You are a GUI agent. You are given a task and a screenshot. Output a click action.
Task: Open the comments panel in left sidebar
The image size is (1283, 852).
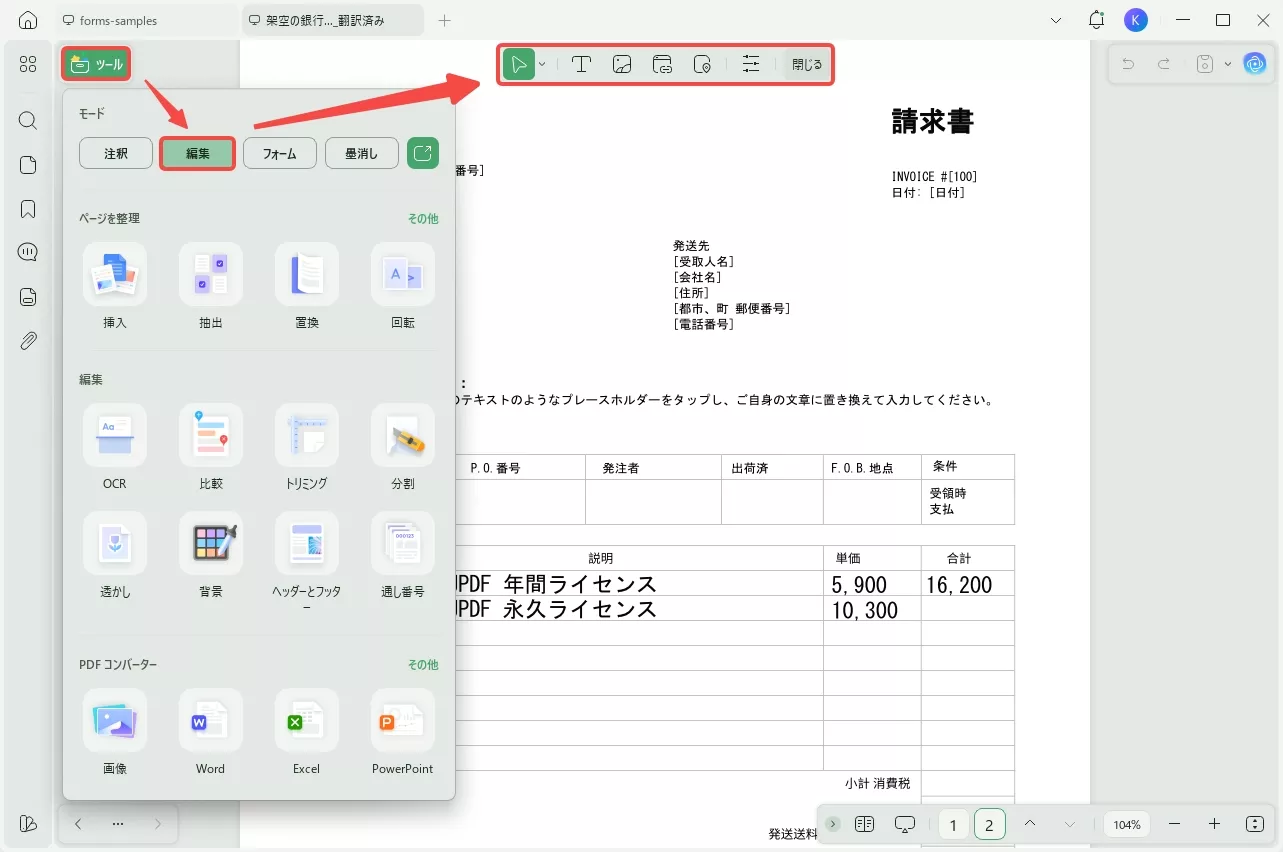point(27,252)
